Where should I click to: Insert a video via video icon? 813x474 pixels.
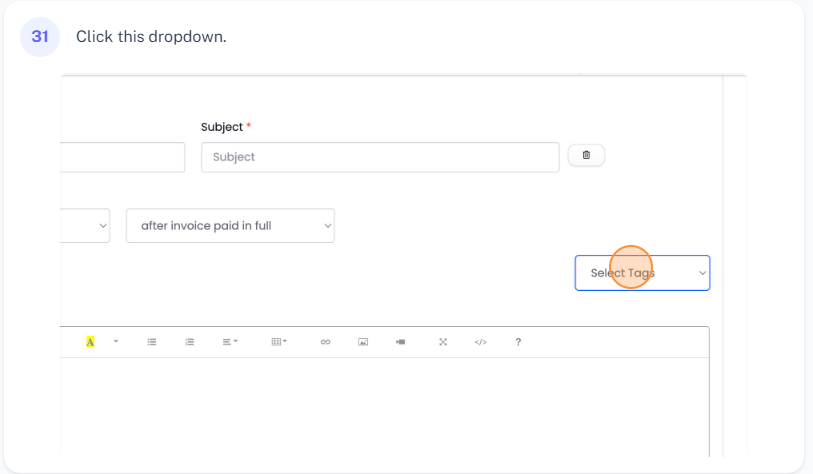point(400,342)
